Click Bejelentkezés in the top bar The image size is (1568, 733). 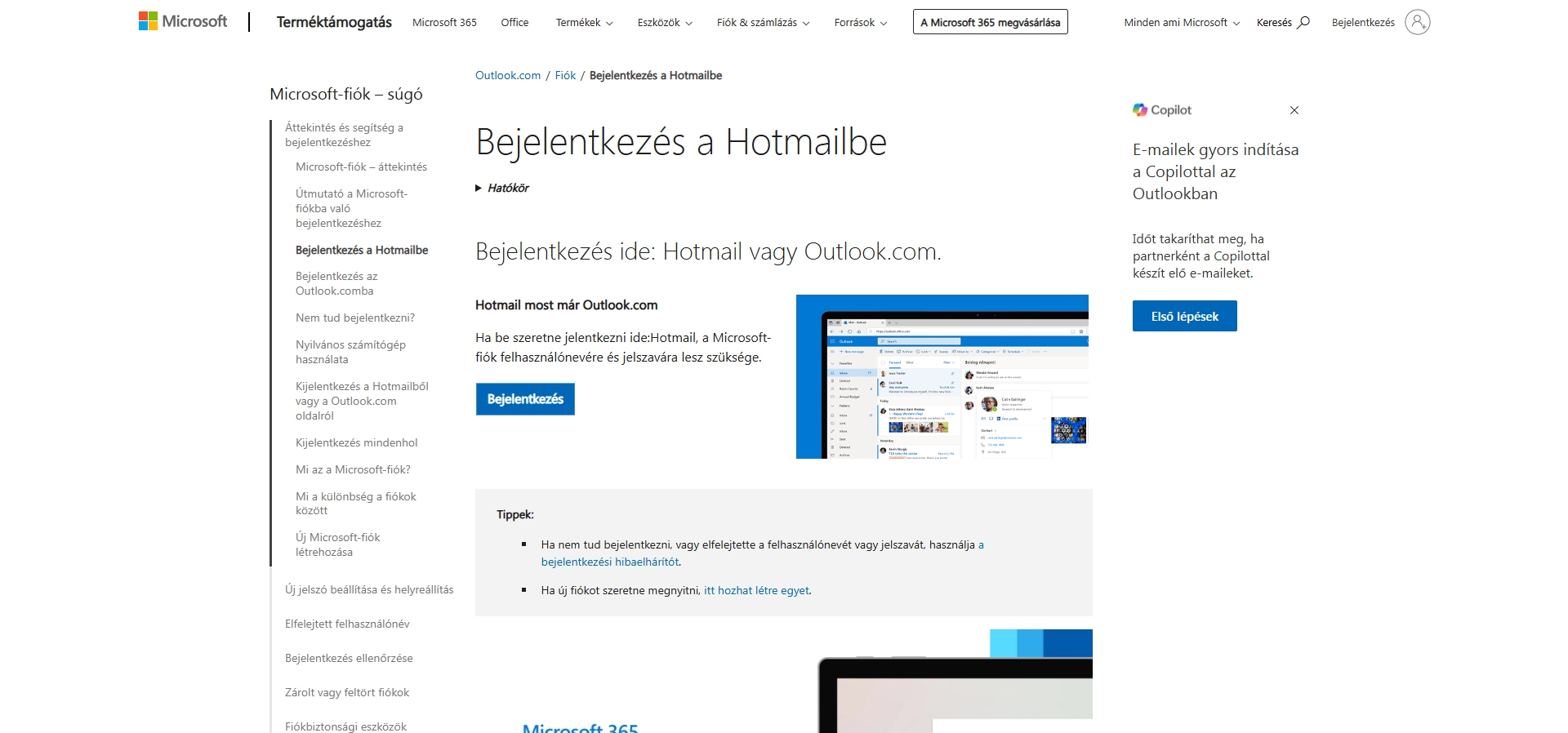coord(1363,23)
